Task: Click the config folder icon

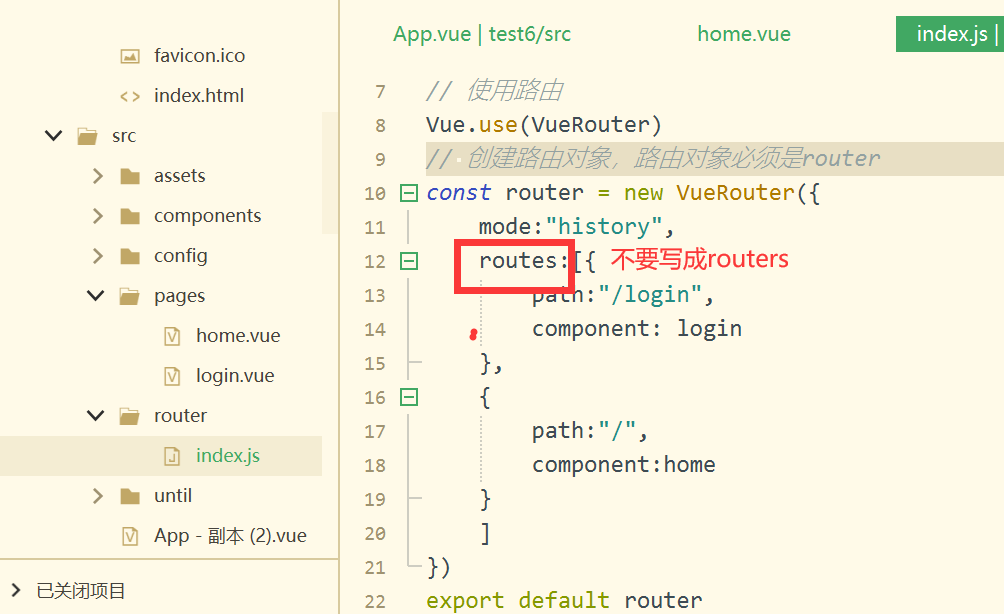Action: [x=130, y=257]
